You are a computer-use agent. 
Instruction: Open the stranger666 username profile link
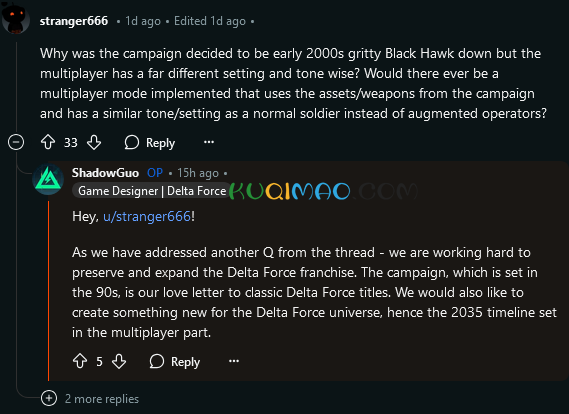(74, 21)
